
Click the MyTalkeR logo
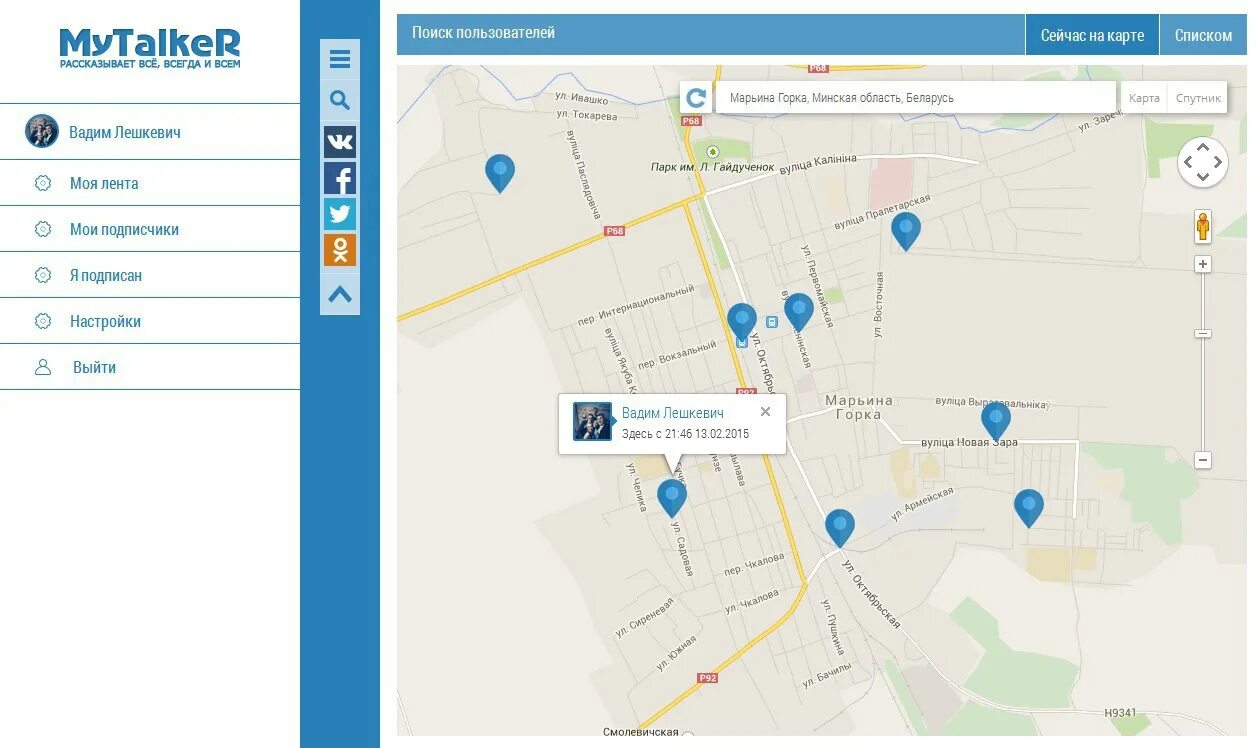[x=150, y=48]
